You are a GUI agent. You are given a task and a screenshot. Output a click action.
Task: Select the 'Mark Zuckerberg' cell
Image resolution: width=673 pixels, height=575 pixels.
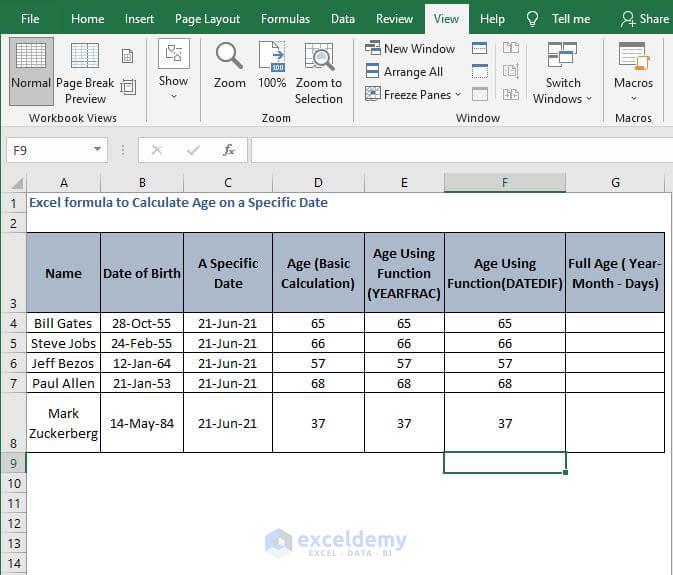64,423
